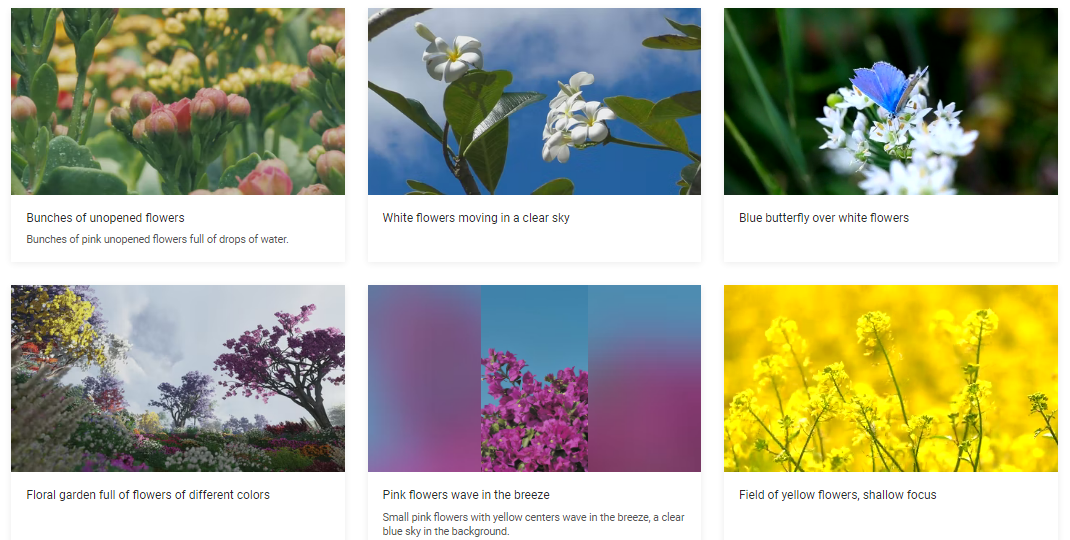Open the floral garden thumbnail
This screenshot has height=540, width=1070.
tap(178, 378)
